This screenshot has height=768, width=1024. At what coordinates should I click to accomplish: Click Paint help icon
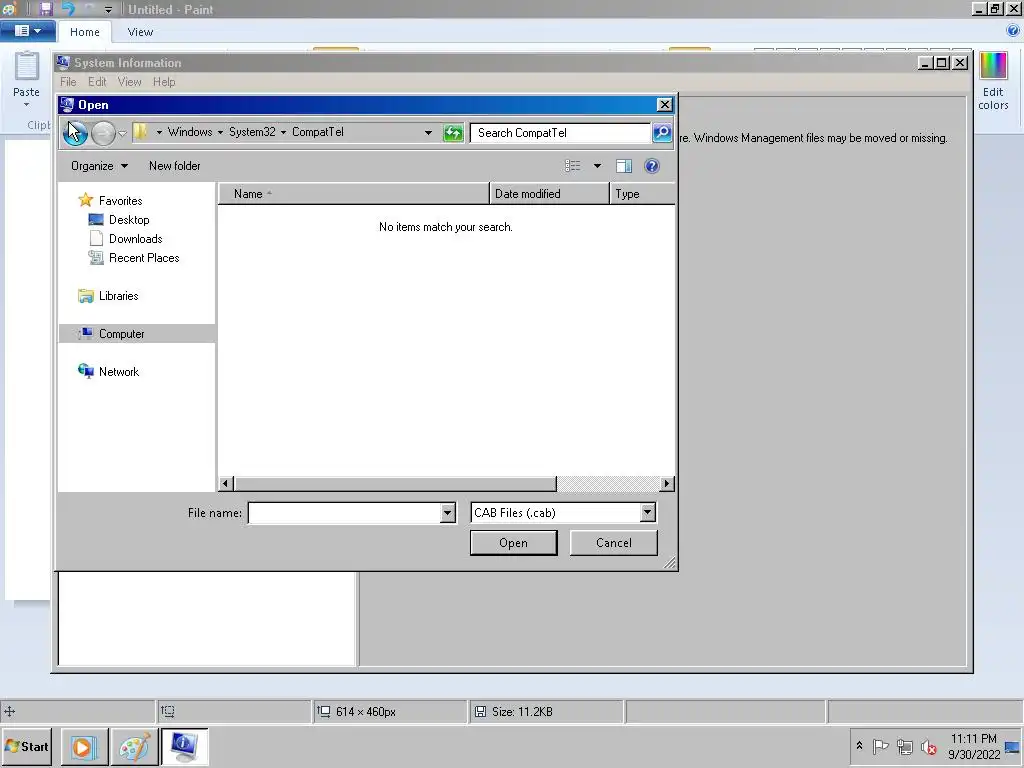click(1013, 31)
